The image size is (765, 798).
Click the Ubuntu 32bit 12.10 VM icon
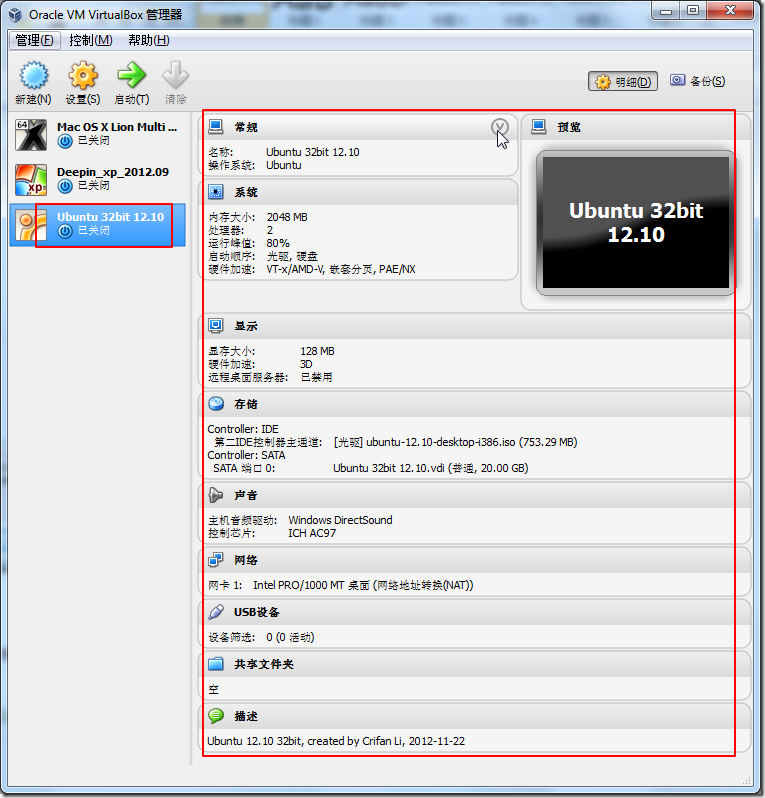[31, 224]
